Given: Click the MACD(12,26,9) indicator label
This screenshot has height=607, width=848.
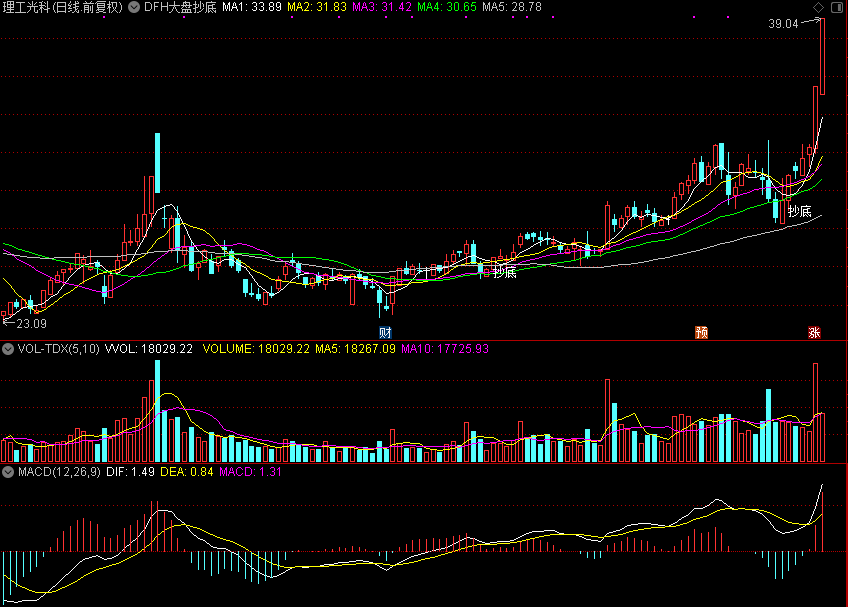Looking at the screenshot, I should coord(59,472).
